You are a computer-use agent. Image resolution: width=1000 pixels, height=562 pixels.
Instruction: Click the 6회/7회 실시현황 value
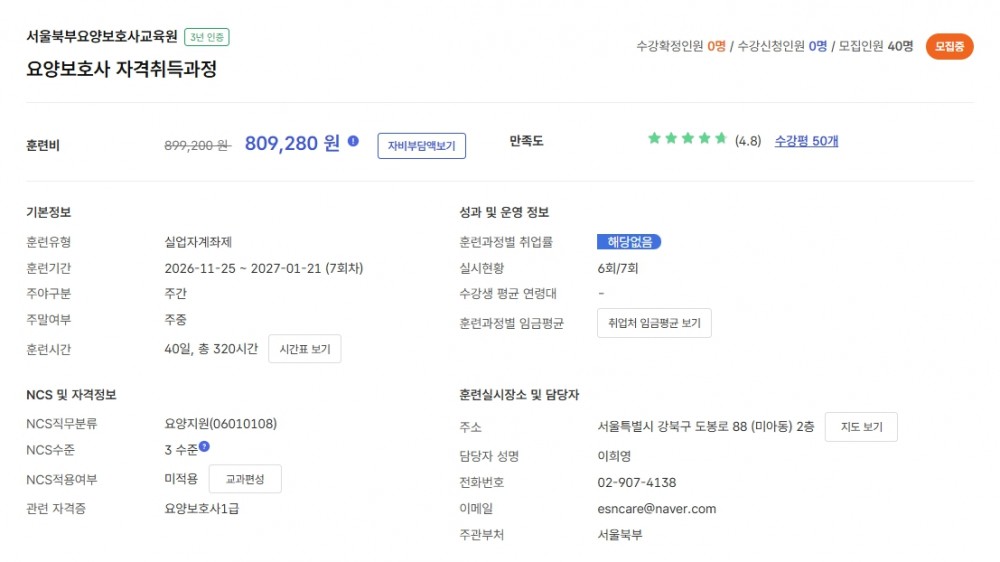617,269
